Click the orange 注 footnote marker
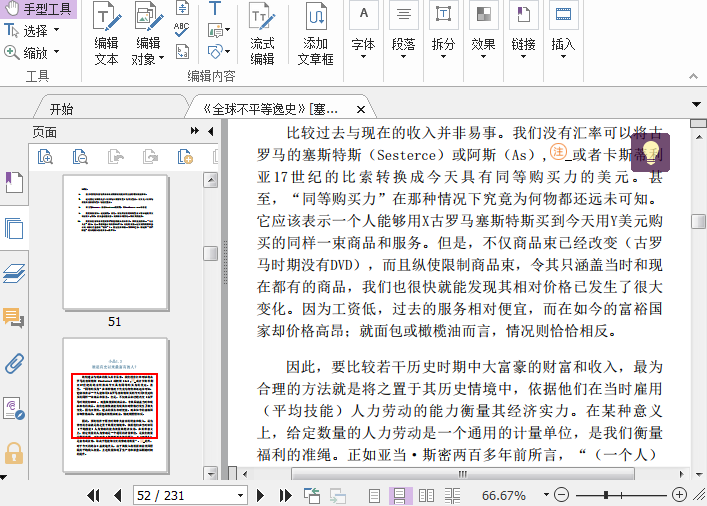 pos(558,152)
